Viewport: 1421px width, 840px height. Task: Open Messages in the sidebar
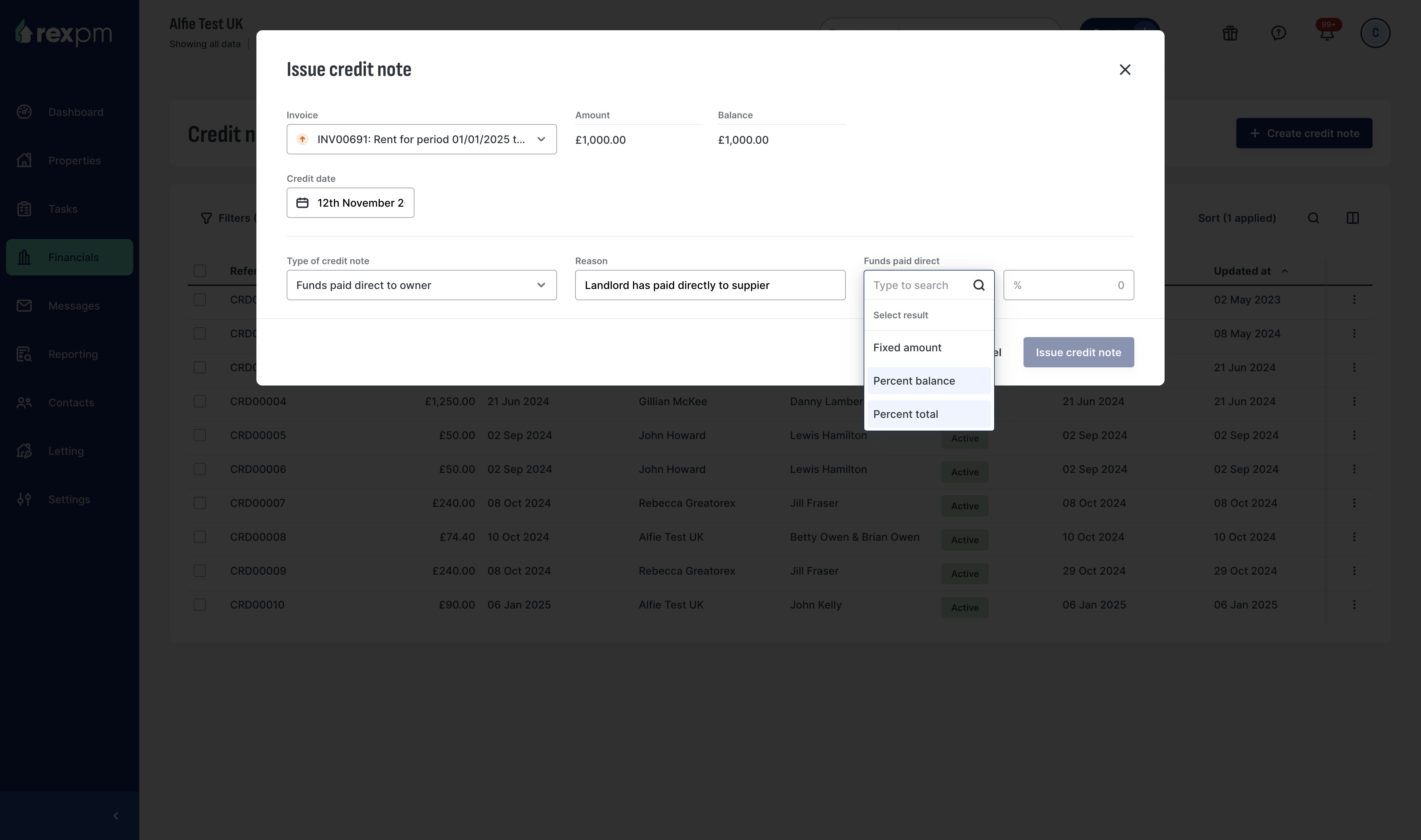[x=70, y=306]
